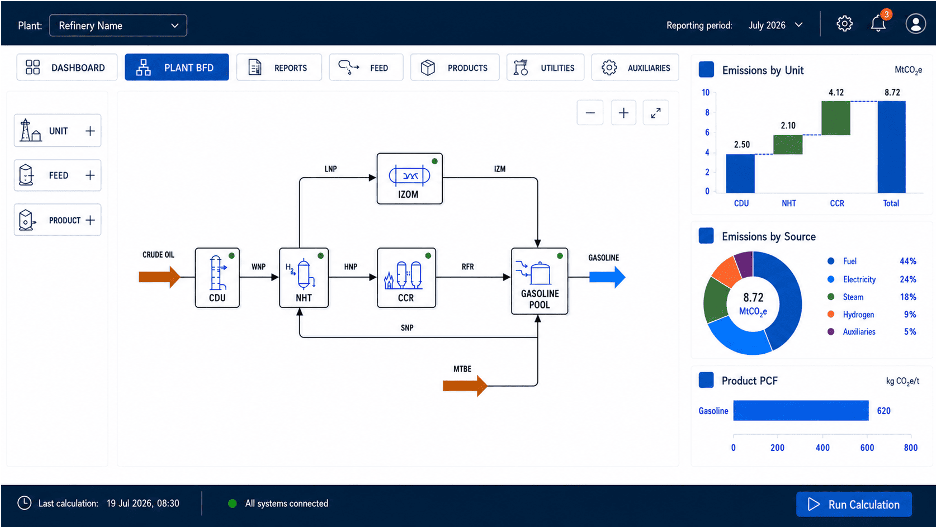936x528 pixels.
Task: Open the Feed tab
Action: tap(366, 67)
